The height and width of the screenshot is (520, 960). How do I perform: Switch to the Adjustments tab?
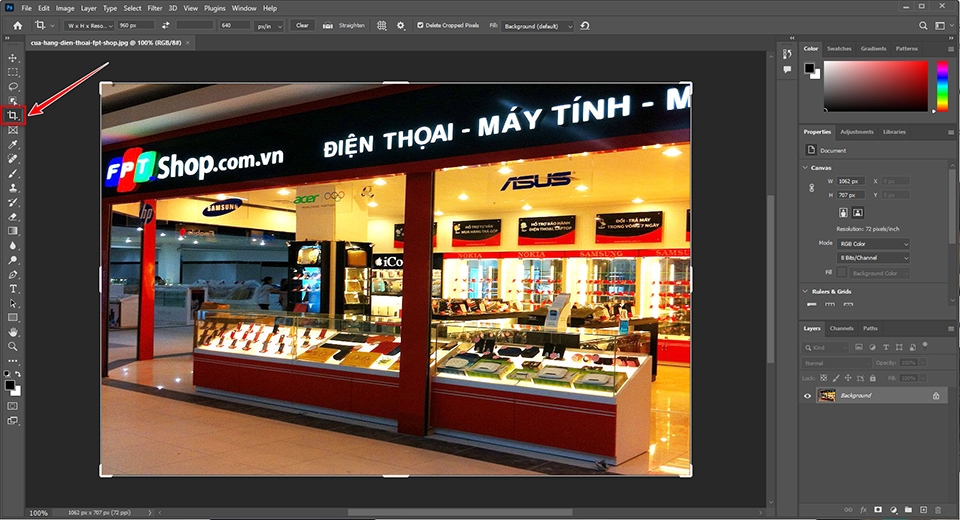point(857,132)
